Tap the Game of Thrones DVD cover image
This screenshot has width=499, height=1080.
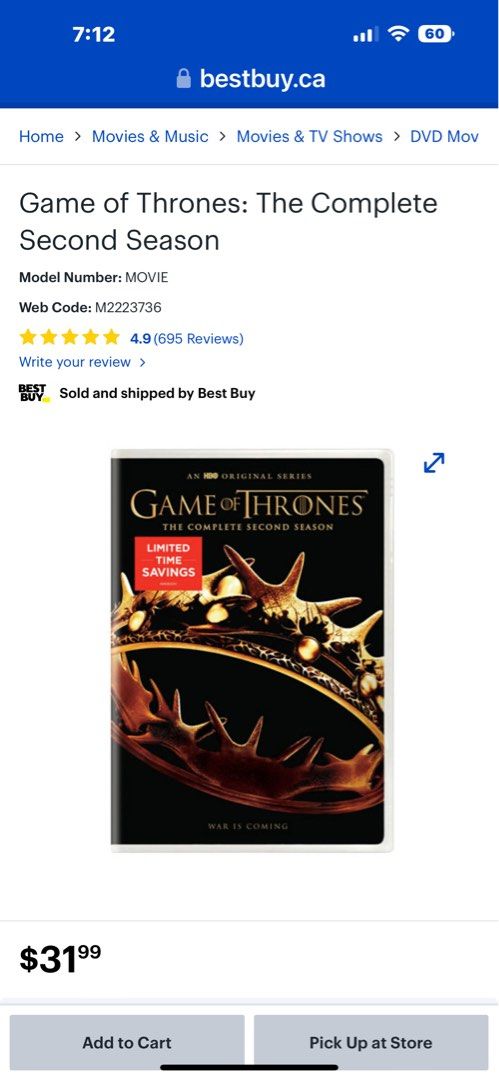click(252, 650)
